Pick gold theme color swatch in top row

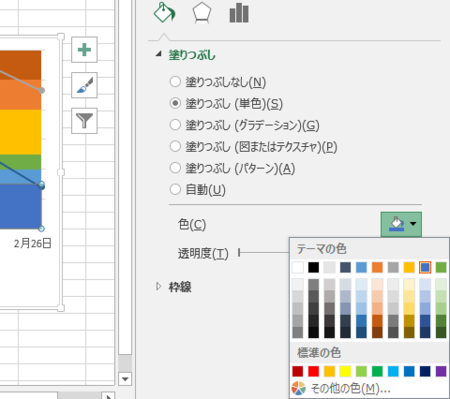pyautogui.click(x=409, y=267)
